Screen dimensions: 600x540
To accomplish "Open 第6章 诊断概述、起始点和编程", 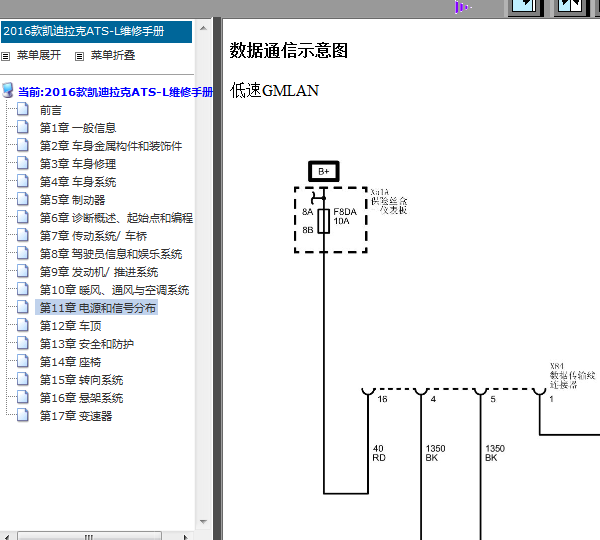I will click(116, 218).
